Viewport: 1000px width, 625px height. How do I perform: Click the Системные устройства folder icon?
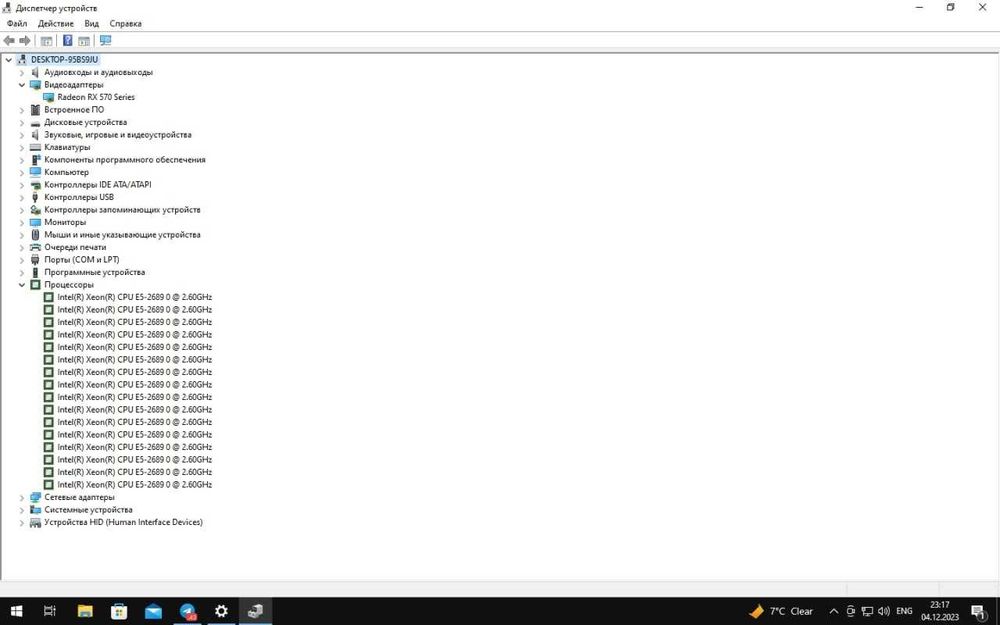point(35,510)
